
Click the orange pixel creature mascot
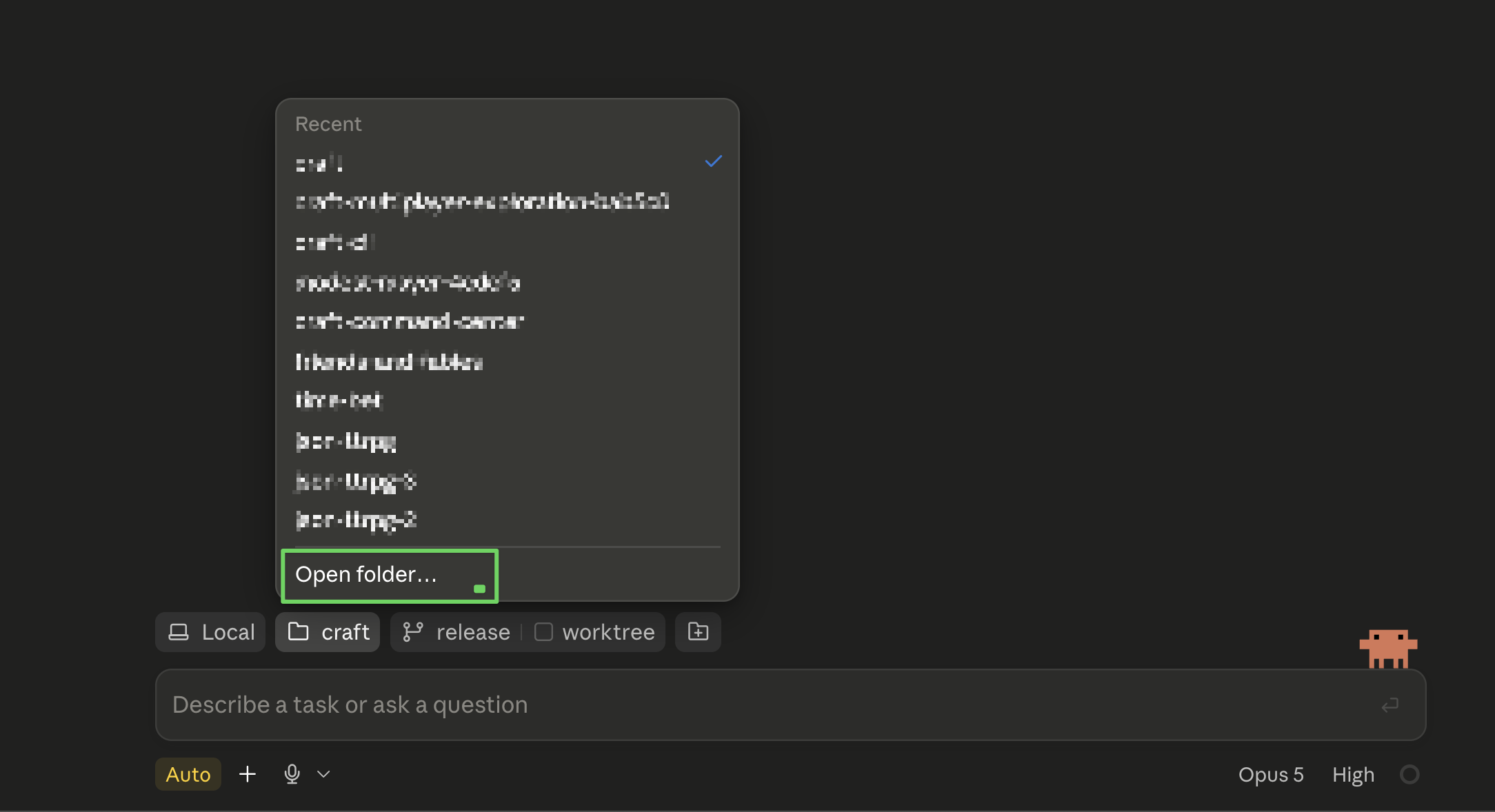(1387, 648)
